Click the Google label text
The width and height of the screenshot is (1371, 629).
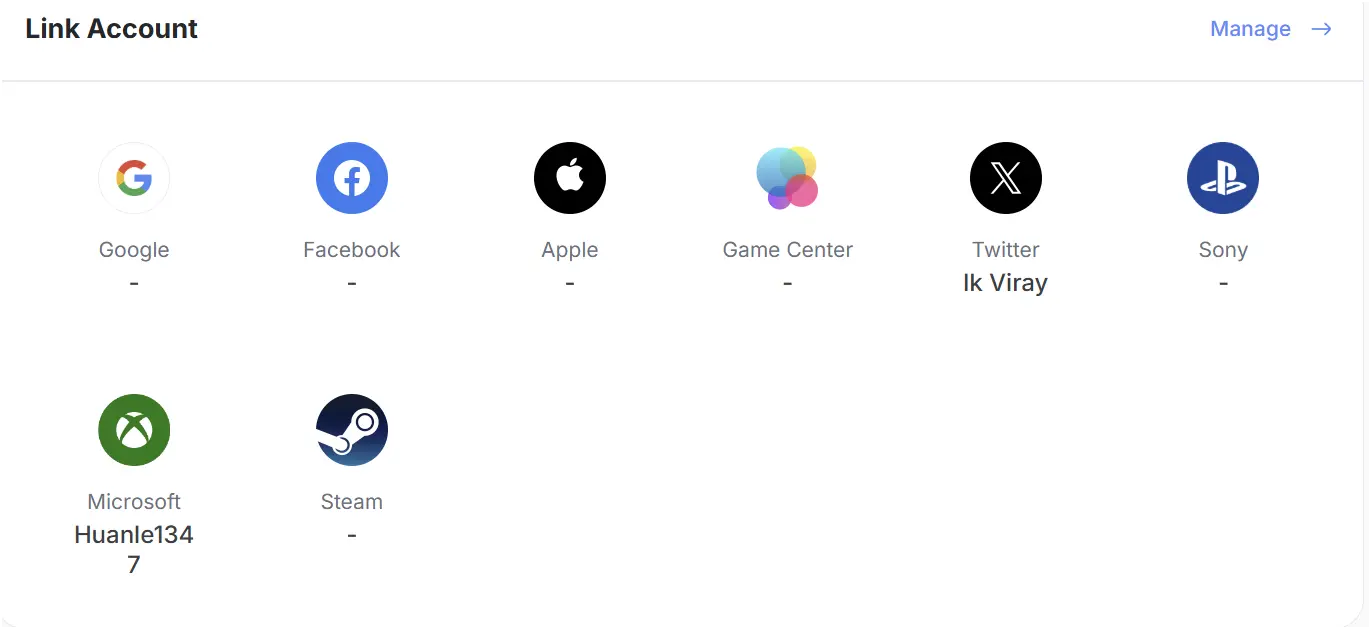point(134,250)
